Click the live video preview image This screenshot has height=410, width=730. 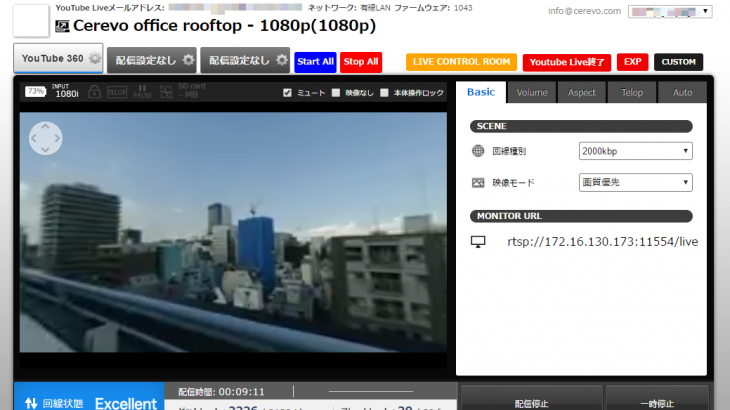click(233, 232)
